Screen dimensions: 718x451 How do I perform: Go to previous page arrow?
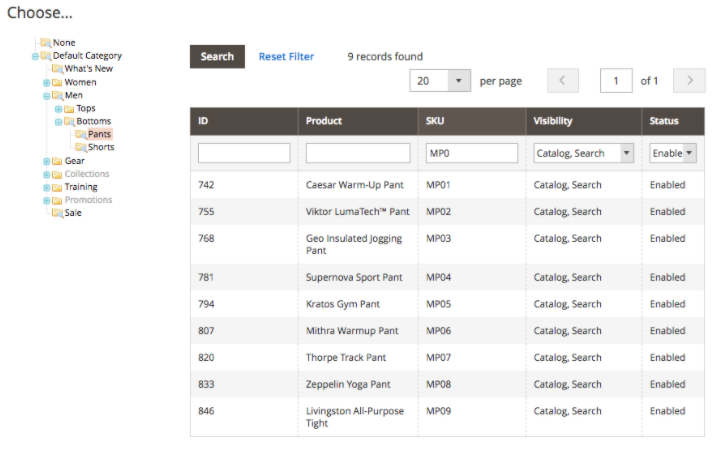pos(563,81)
